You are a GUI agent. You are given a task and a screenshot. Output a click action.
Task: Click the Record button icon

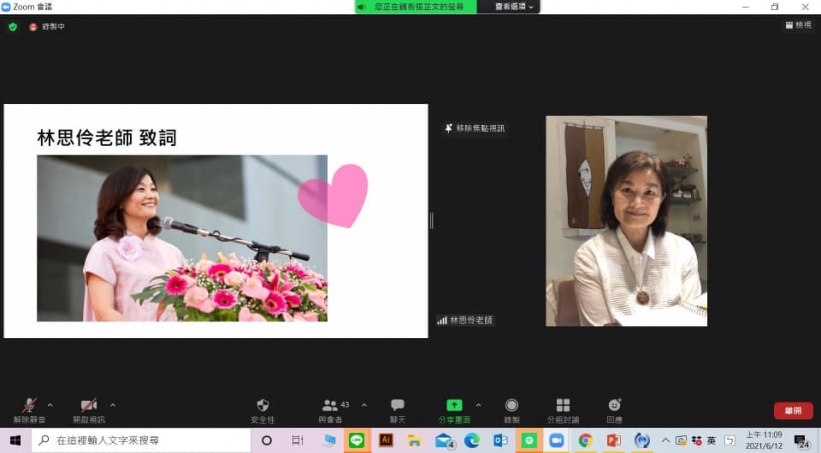[512, 406]
